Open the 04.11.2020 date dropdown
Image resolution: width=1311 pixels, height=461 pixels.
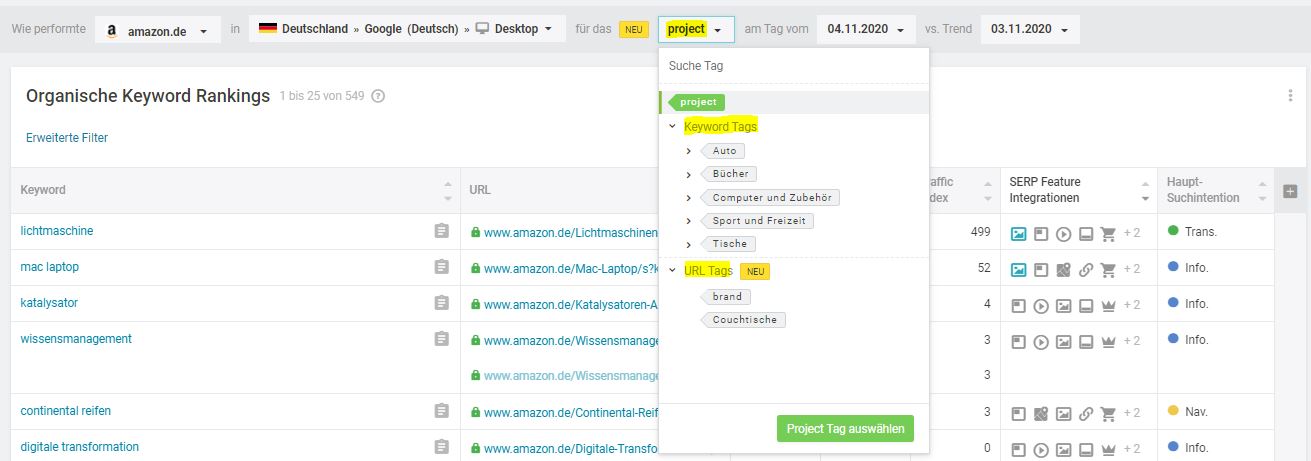(866, 30)
